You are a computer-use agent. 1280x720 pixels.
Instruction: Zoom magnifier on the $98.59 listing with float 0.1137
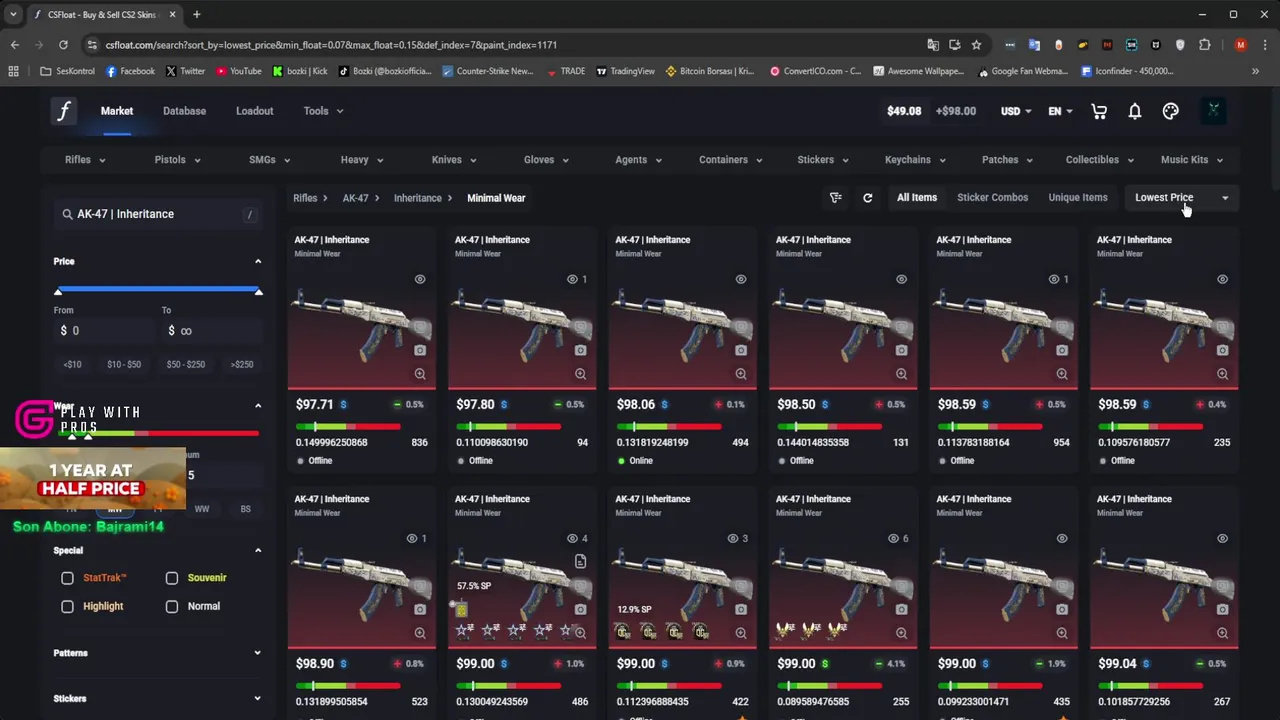click(1062, 374)
